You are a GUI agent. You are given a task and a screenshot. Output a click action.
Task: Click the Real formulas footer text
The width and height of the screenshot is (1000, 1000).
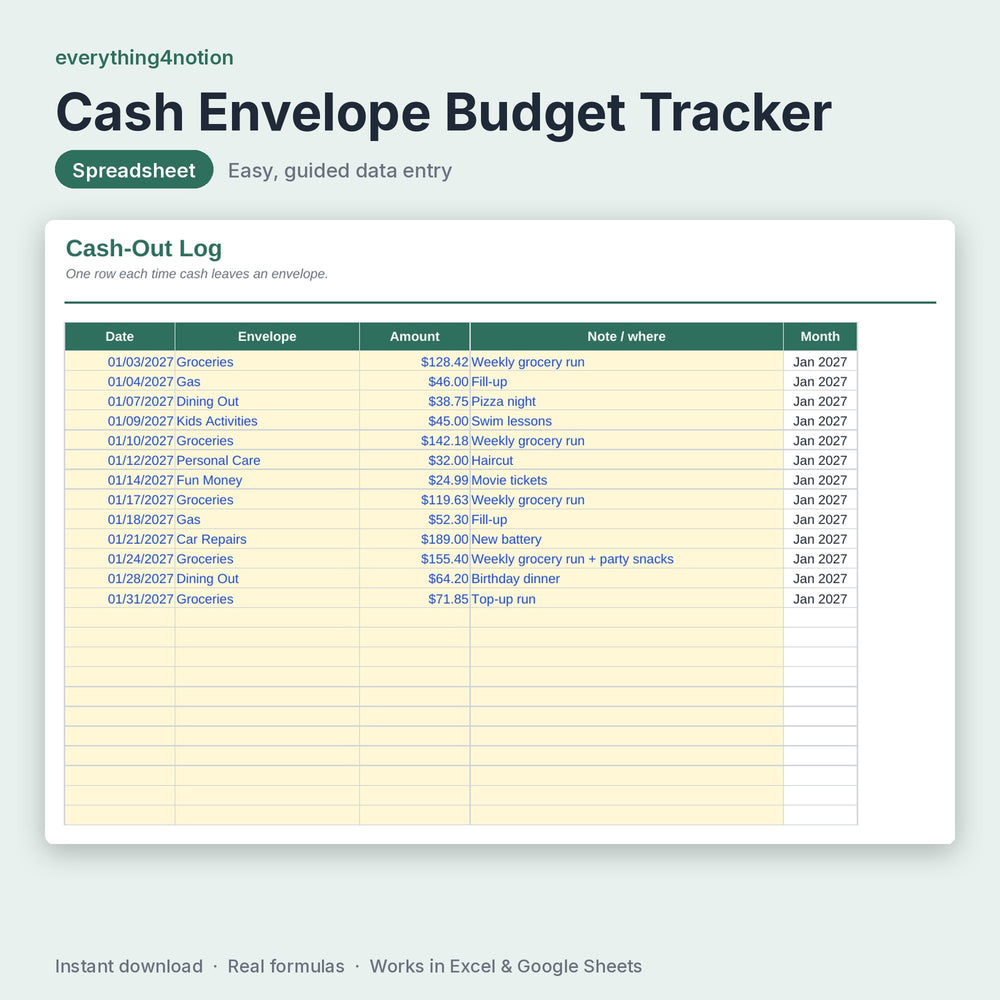[286, 966]
